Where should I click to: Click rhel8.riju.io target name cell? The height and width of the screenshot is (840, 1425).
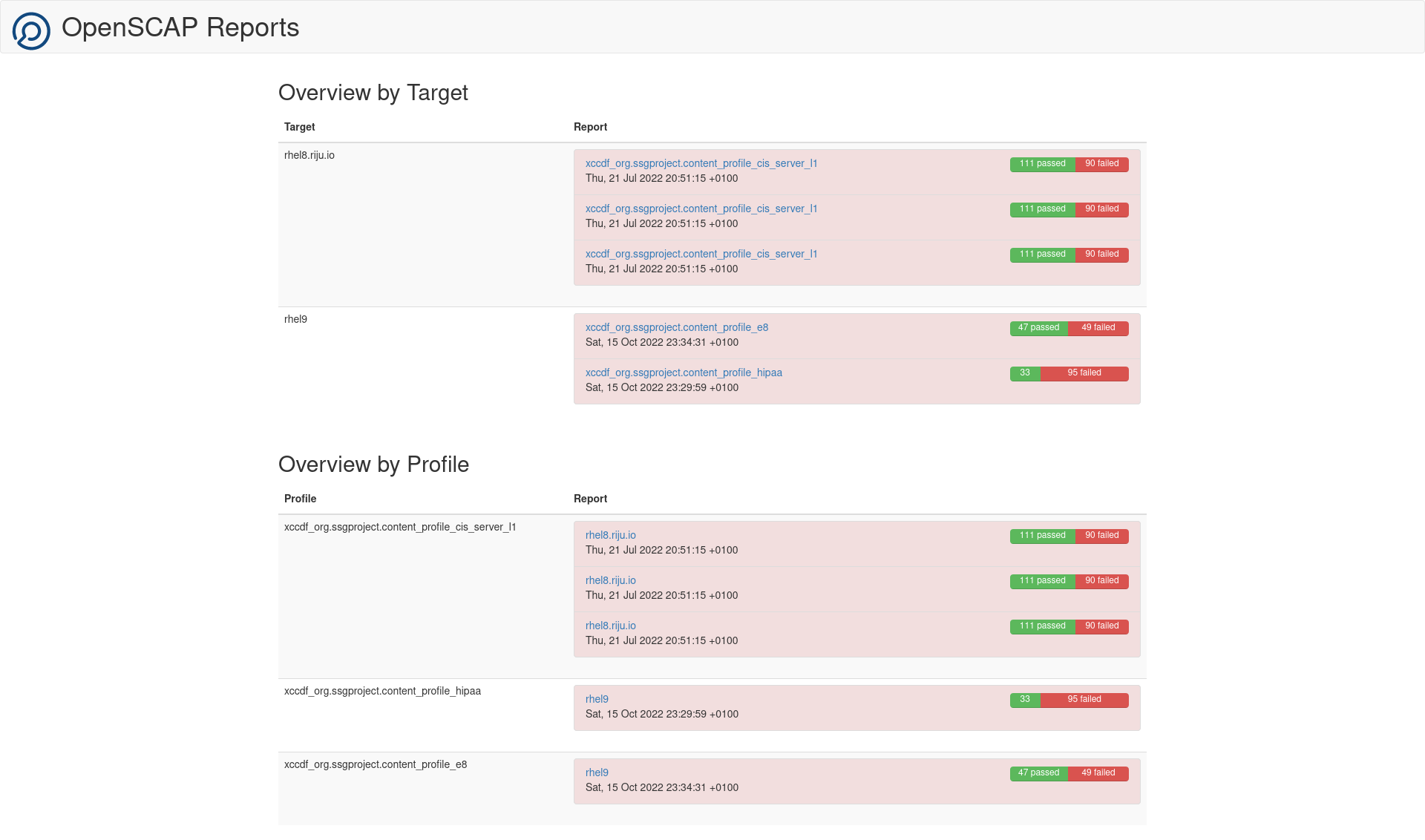[x=309, y=155]
